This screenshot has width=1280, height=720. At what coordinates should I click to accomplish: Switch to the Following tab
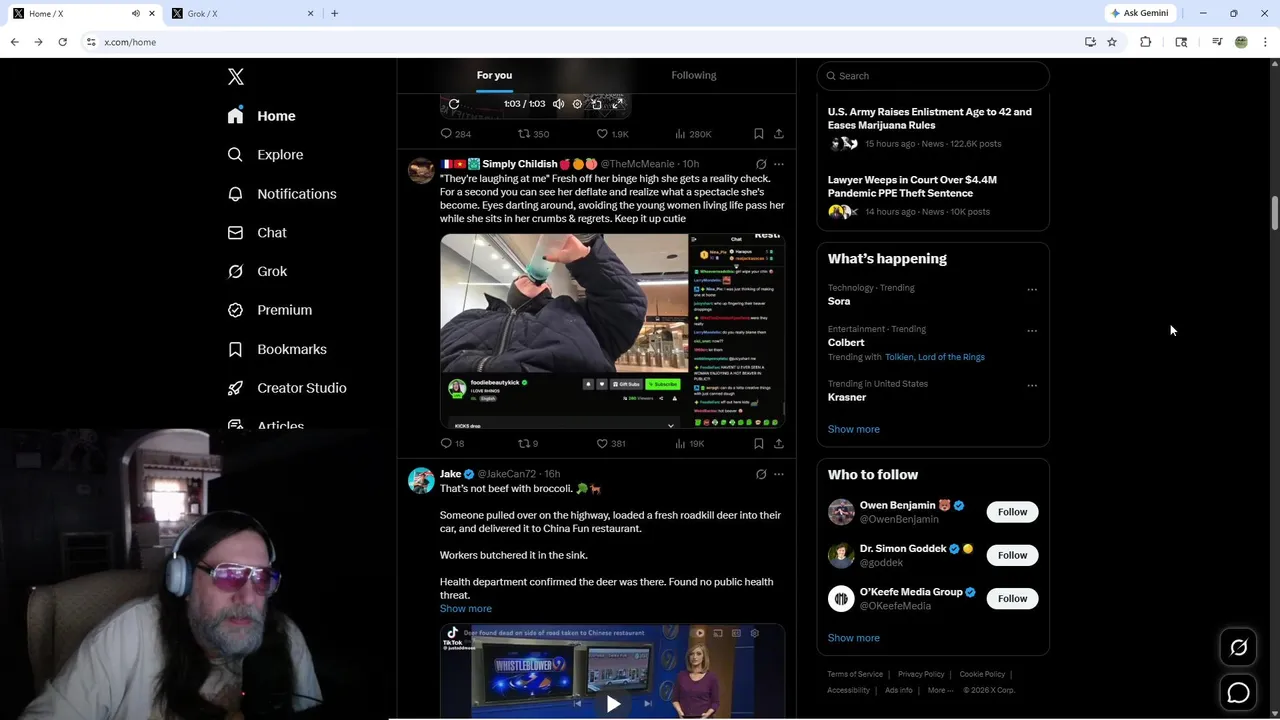(x=694, y=75)
